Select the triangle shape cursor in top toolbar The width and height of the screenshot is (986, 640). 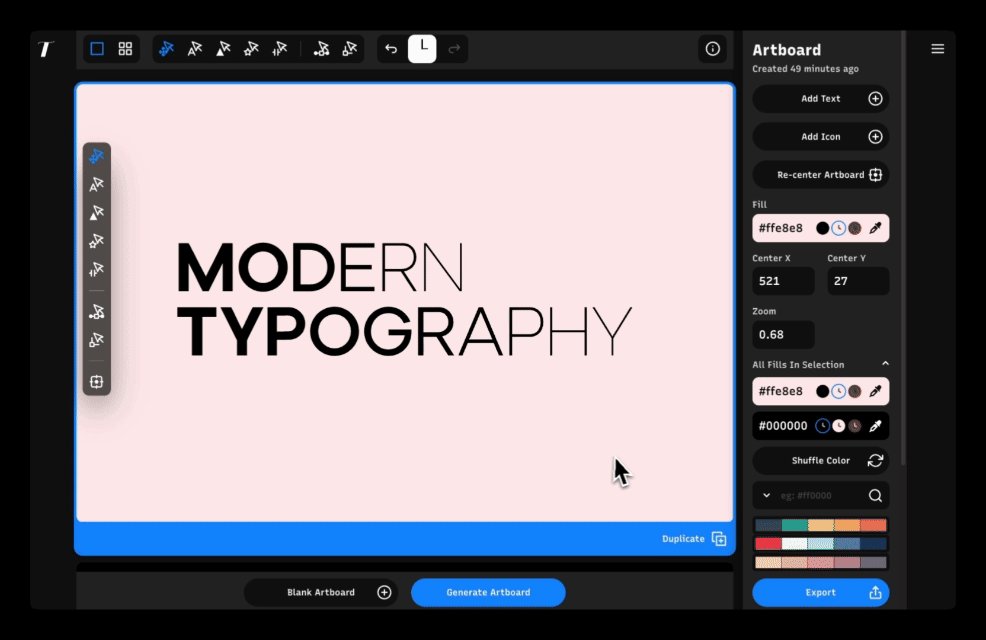(x=223, y=48)
